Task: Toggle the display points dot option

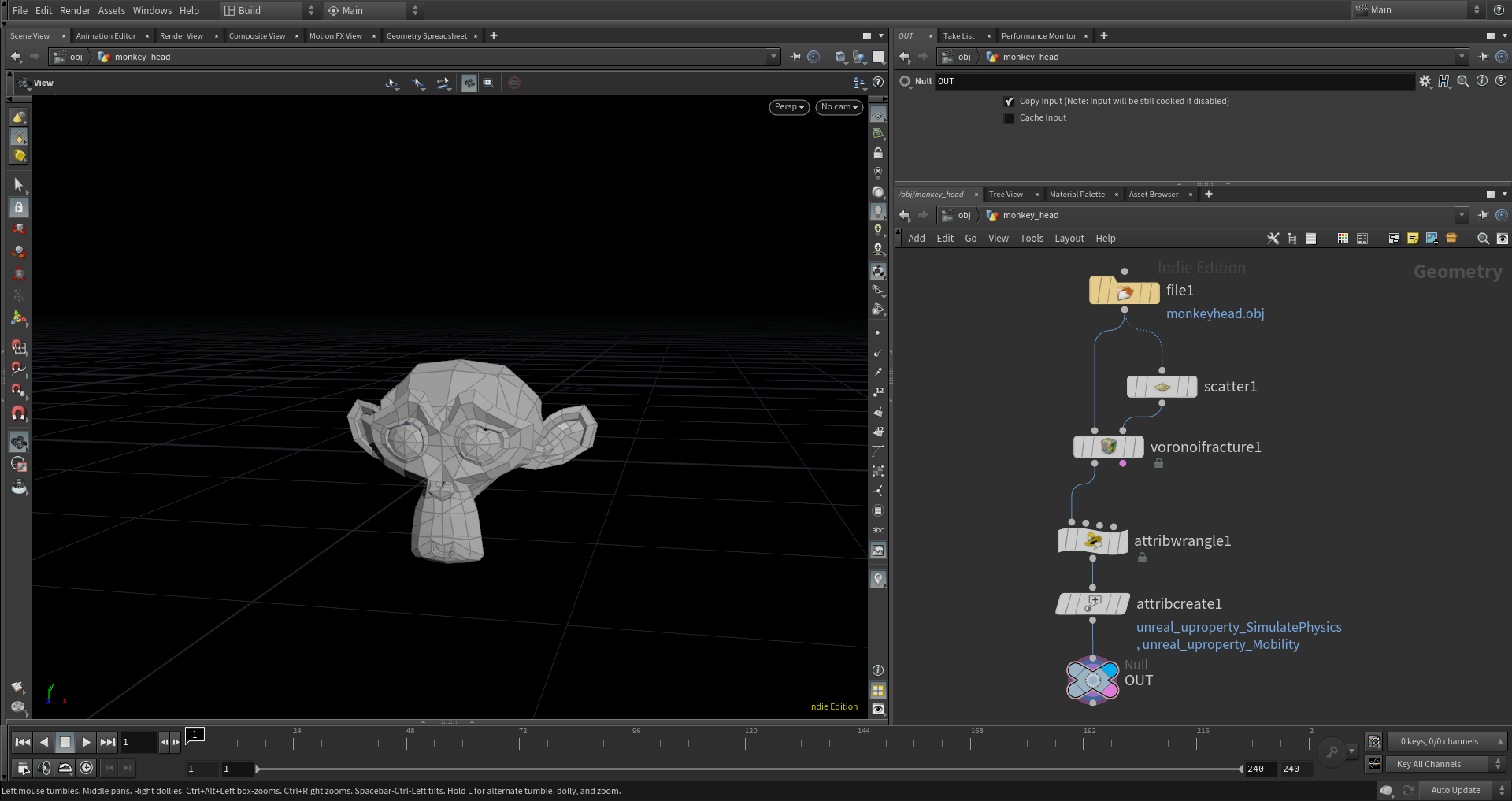Action: (x=878, y=333)
